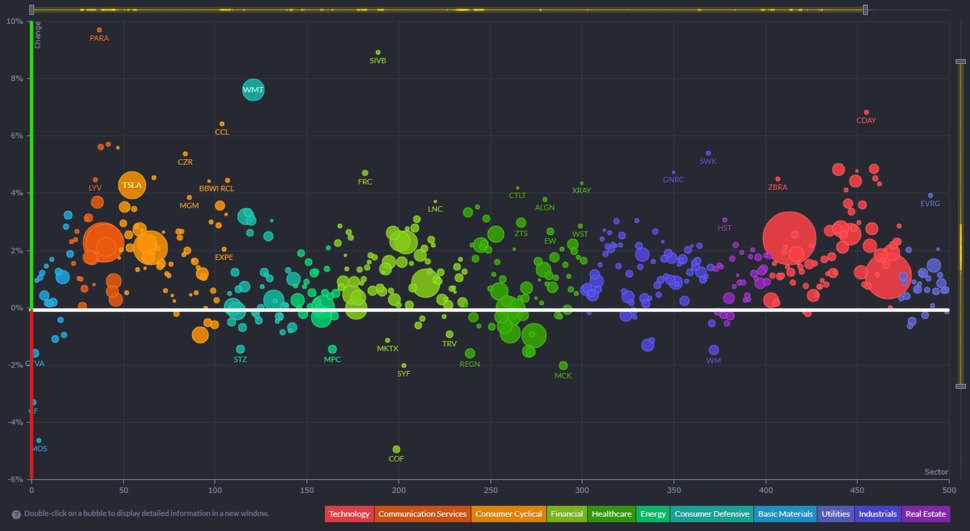Image resolution: width=970 pixels, height=531 pixels.
Task: Click the MPC bubble
Action: [x=332, y=350]
